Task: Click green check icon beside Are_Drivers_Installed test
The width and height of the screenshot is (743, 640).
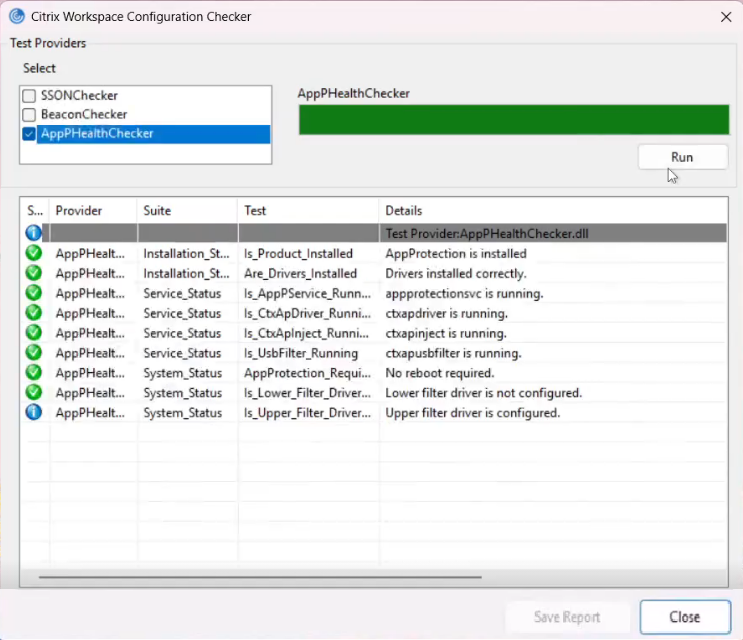Action: click(x=34, y=273)
